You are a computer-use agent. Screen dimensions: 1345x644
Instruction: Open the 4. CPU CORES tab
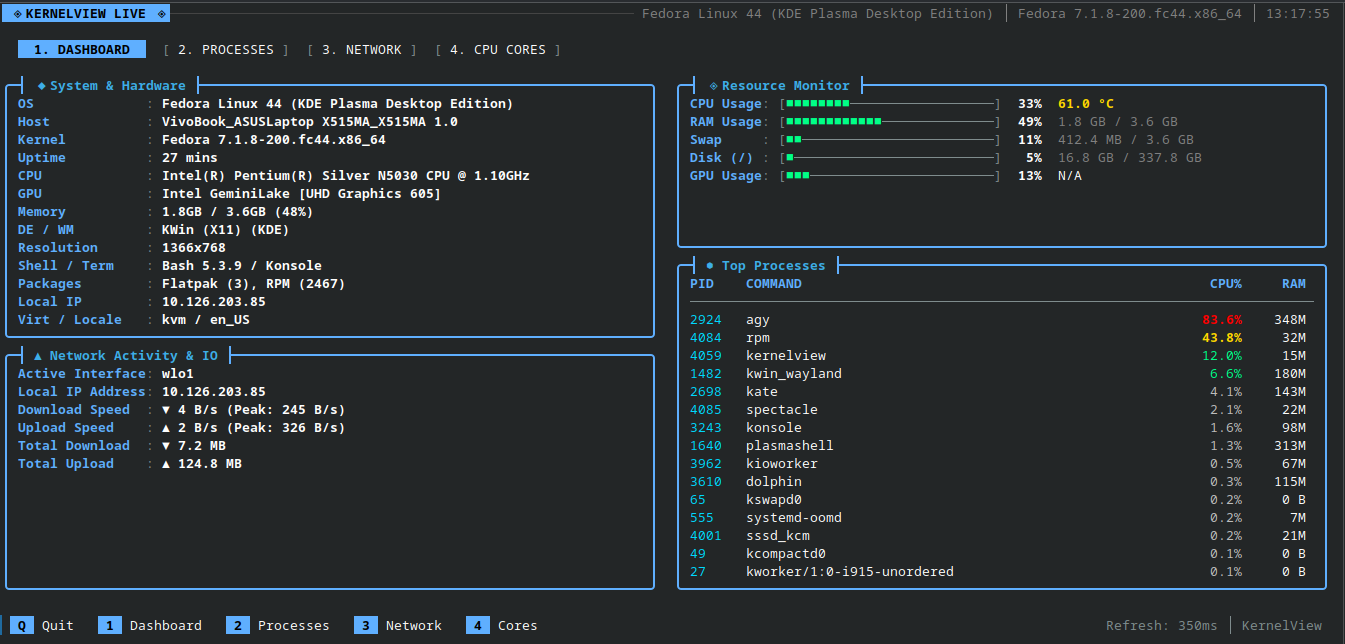click(x=498, y=49)
